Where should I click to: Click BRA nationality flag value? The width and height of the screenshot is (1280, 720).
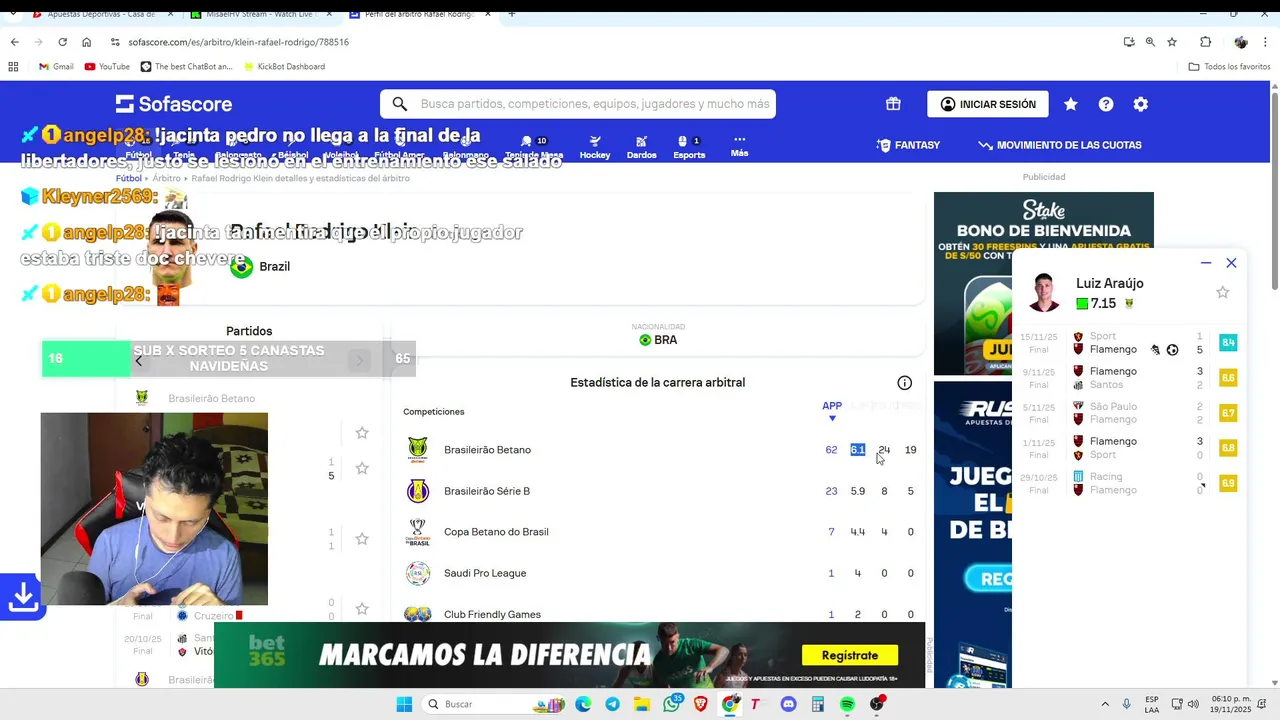(x=658, y=340)
